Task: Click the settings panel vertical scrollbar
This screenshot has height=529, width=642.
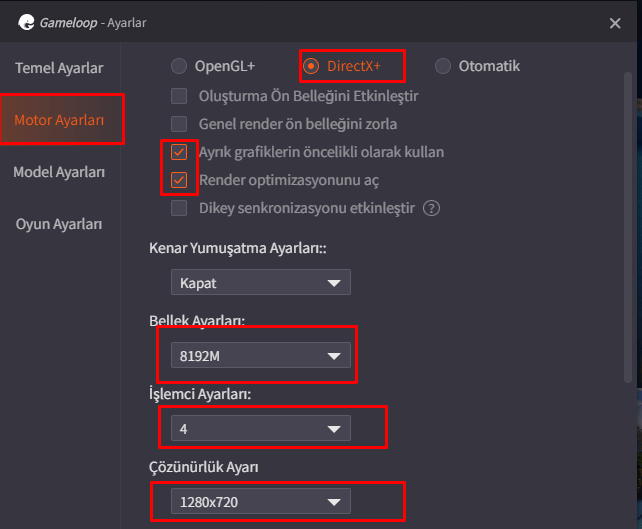Action: tap(628, 227)
